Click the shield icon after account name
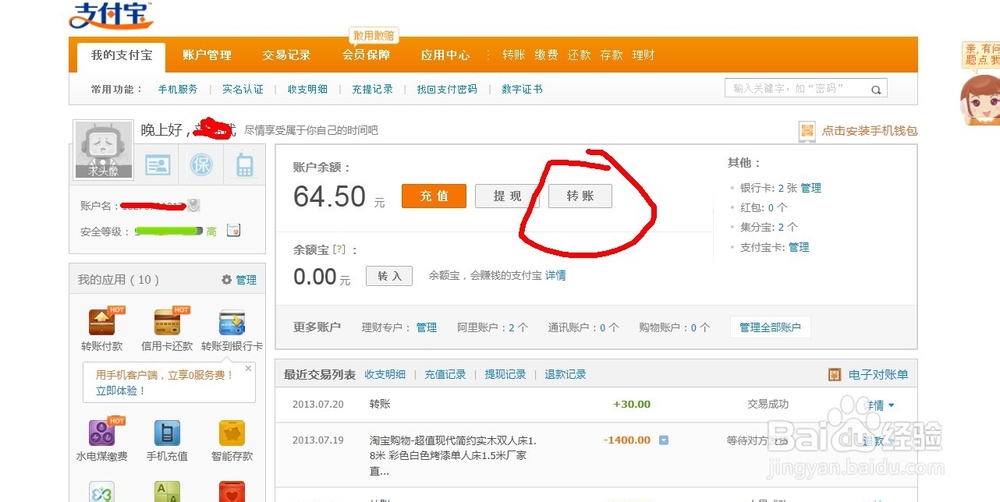The width and height of the screenshot is (1000, 502). [194, 205]
